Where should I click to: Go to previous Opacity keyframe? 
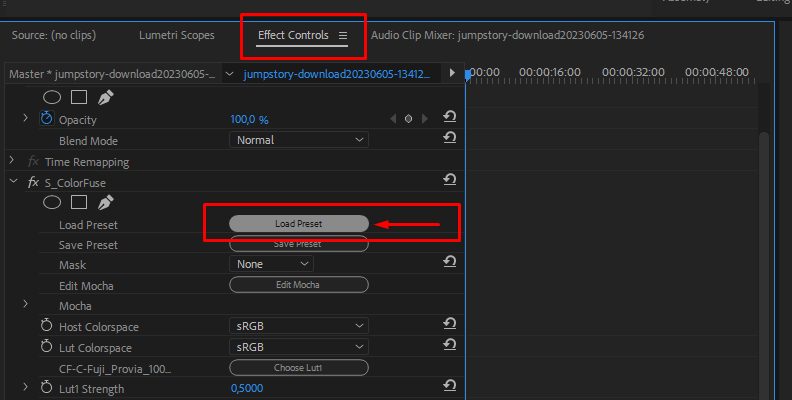tap(393, 119)
